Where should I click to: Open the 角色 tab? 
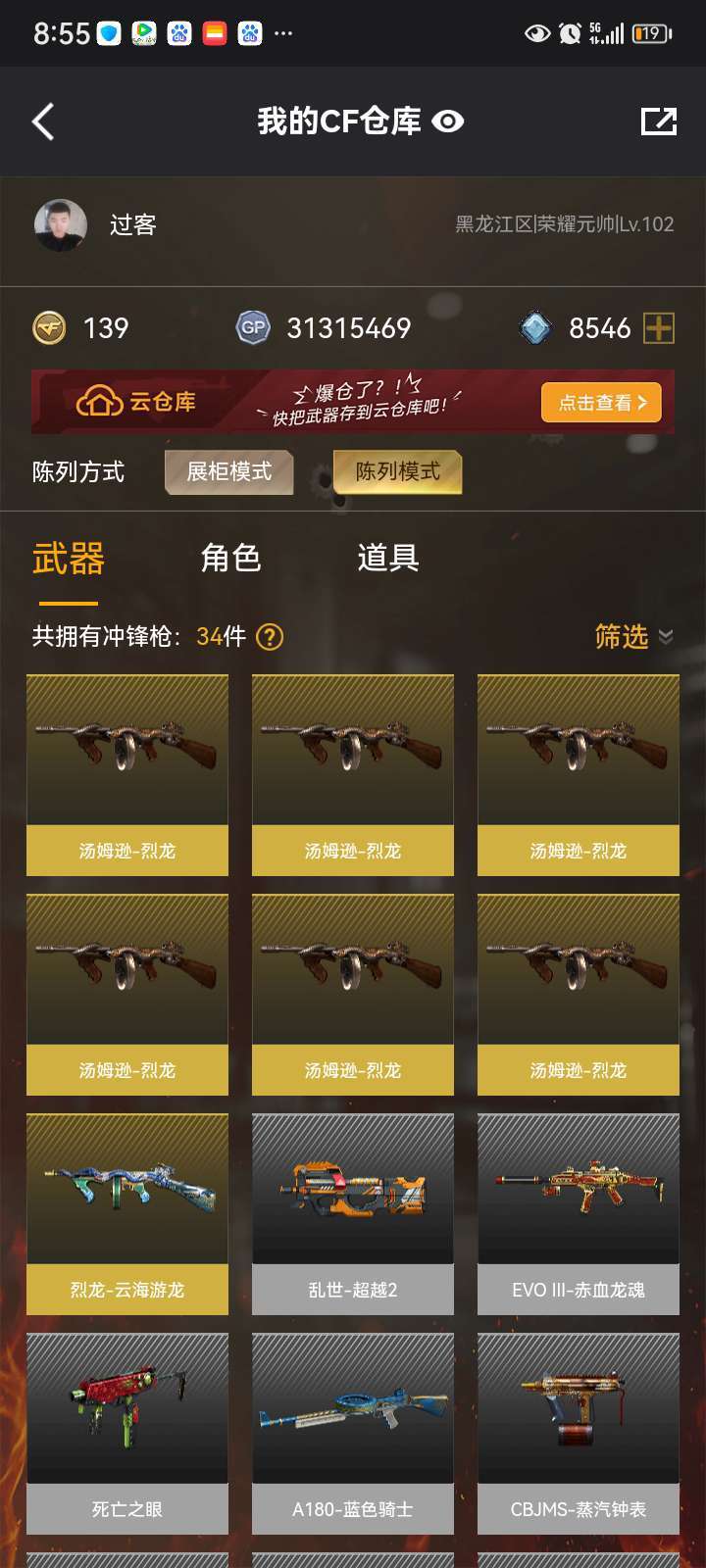(x=230, y=558)
